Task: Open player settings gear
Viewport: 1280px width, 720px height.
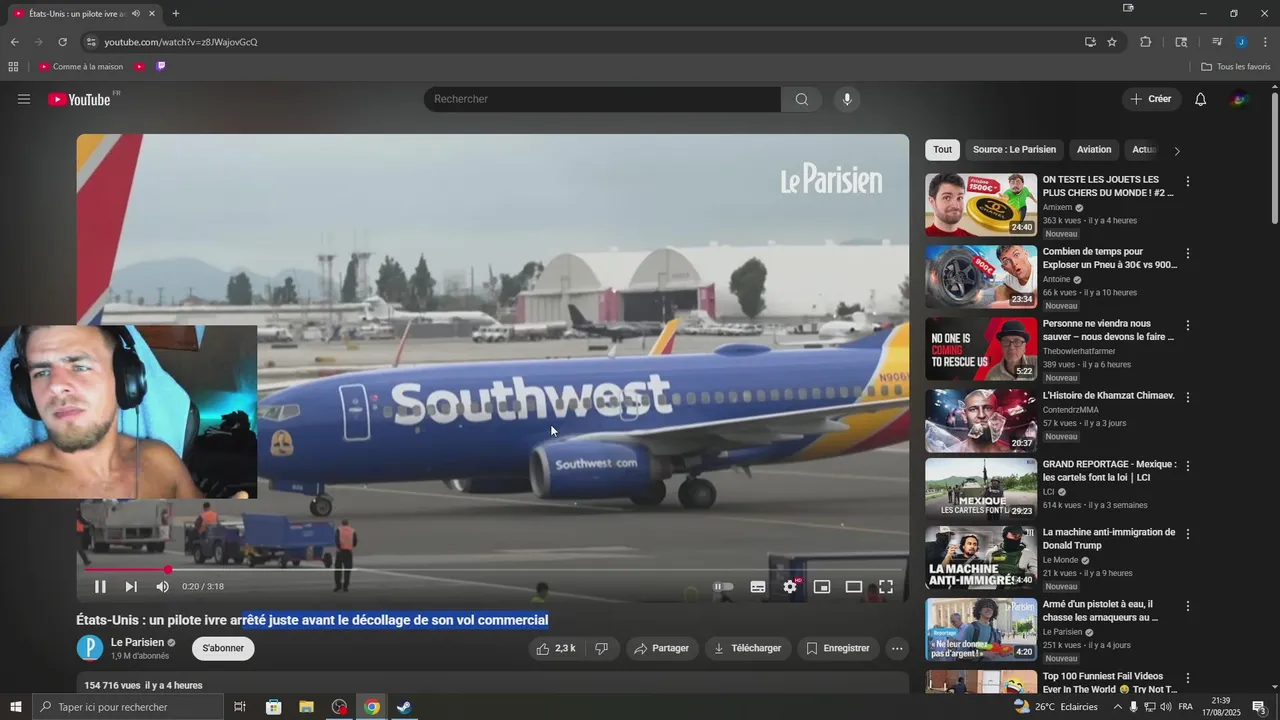Action: coord(790,587)
